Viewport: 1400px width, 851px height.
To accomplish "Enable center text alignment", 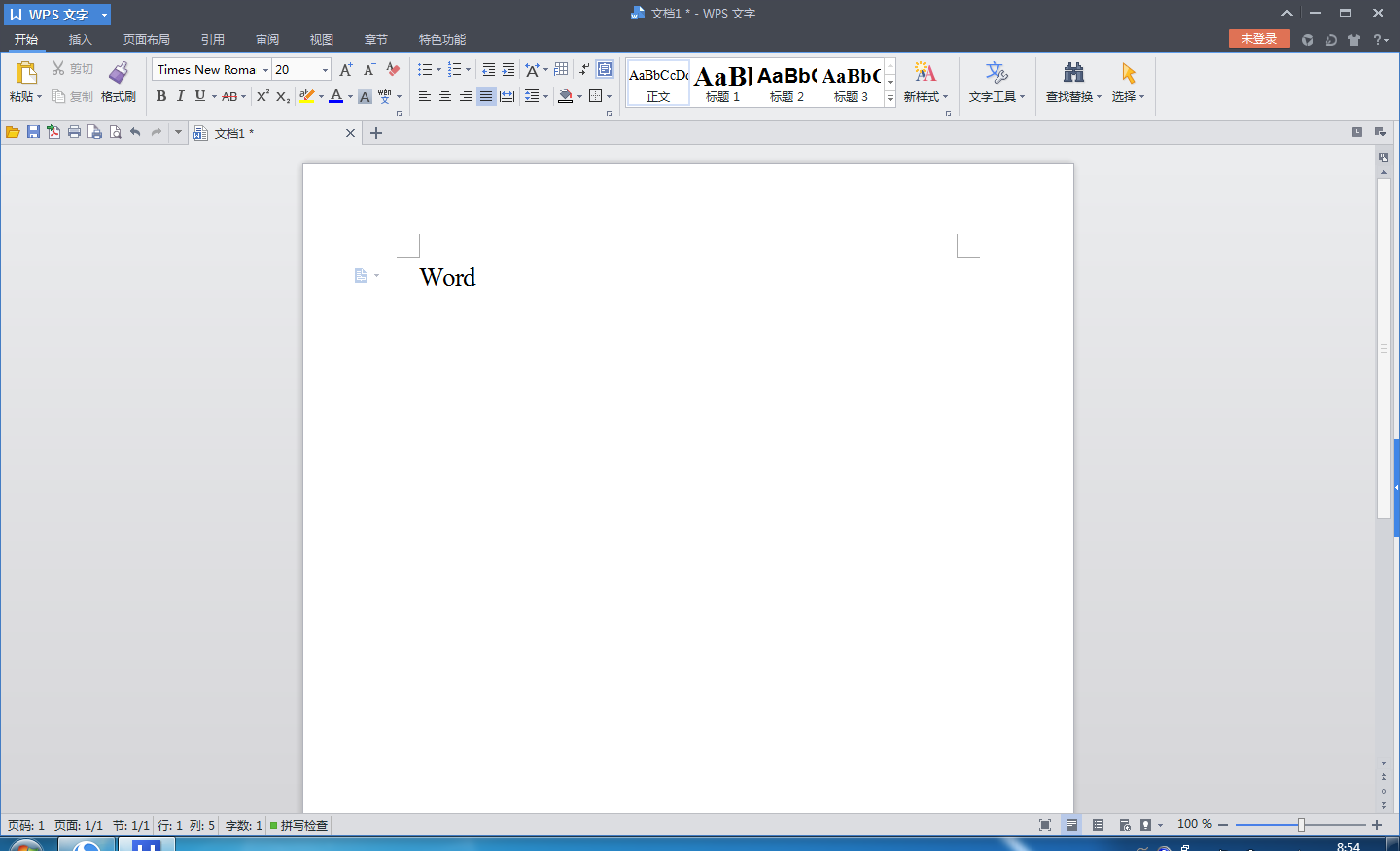I will [x=445, y=96].
